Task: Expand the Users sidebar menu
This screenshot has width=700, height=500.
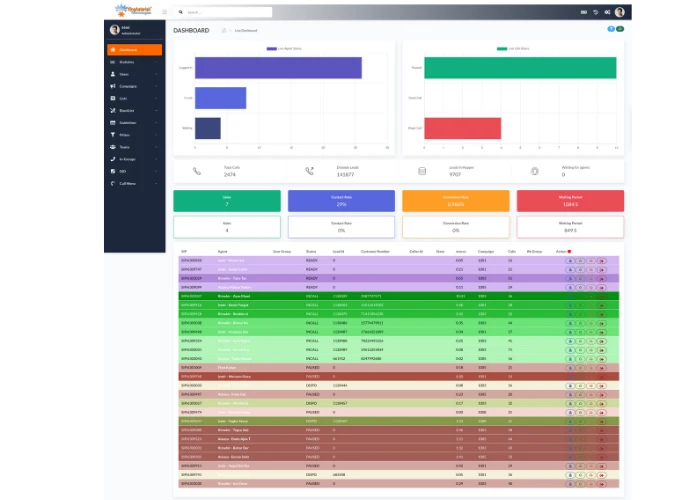Action: click(x=134, y=74)
